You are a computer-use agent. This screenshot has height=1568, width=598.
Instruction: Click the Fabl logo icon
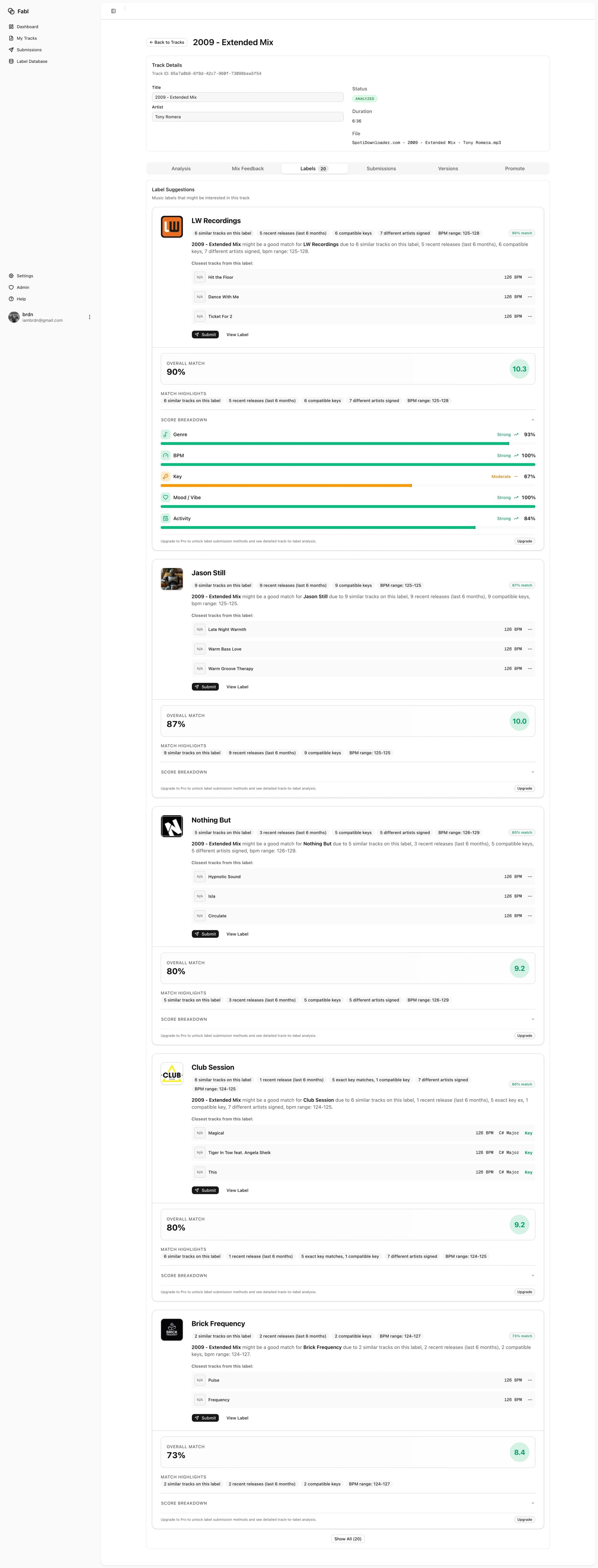coord(11,11)
